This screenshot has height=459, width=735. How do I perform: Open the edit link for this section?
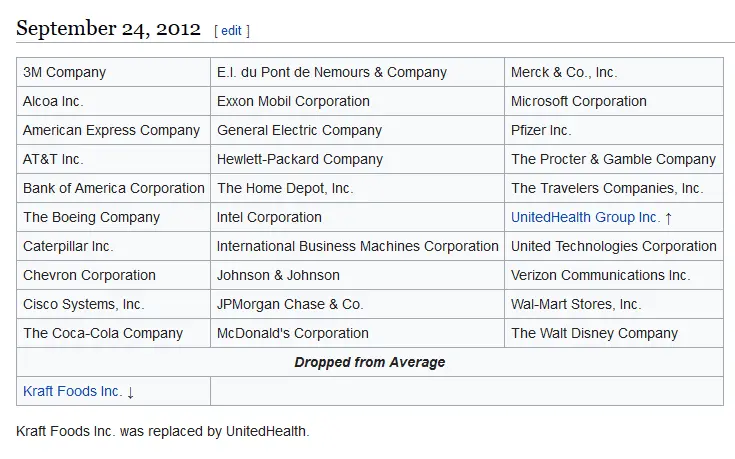[x=231, y=31]
